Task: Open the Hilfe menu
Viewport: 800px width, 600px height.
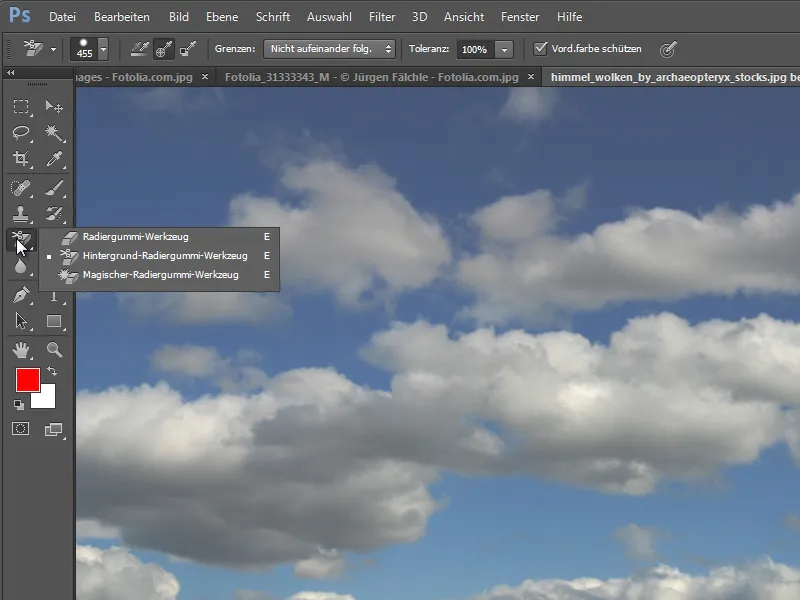Action: point(569,17)
